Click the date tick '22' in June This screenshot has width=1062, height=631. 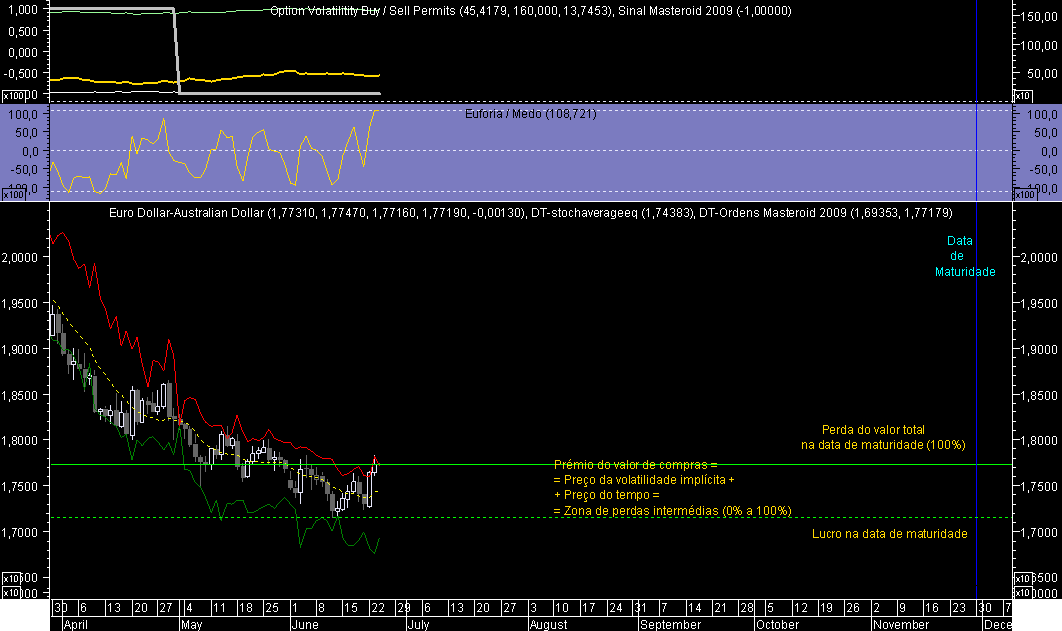click(377, 607)
